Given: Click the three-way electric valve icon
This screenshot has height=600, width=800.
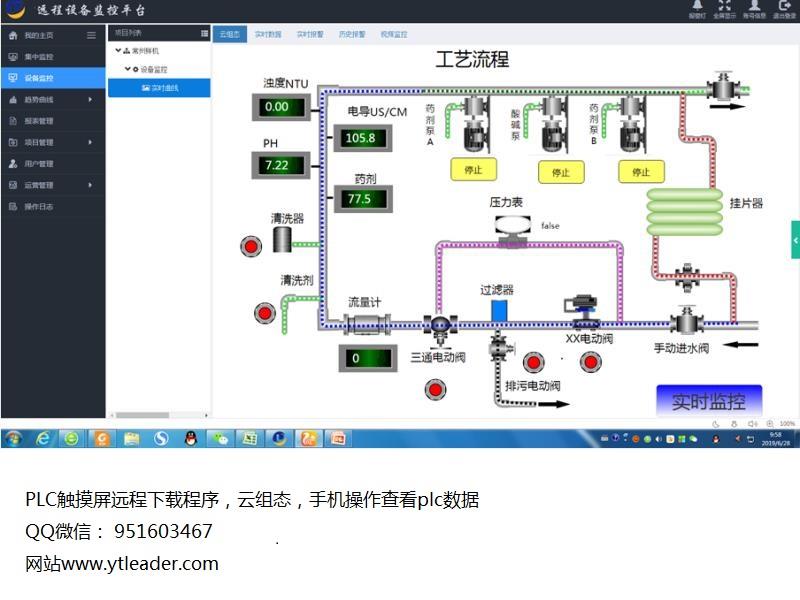Looking at the screenshot, I should click(439, 326).
